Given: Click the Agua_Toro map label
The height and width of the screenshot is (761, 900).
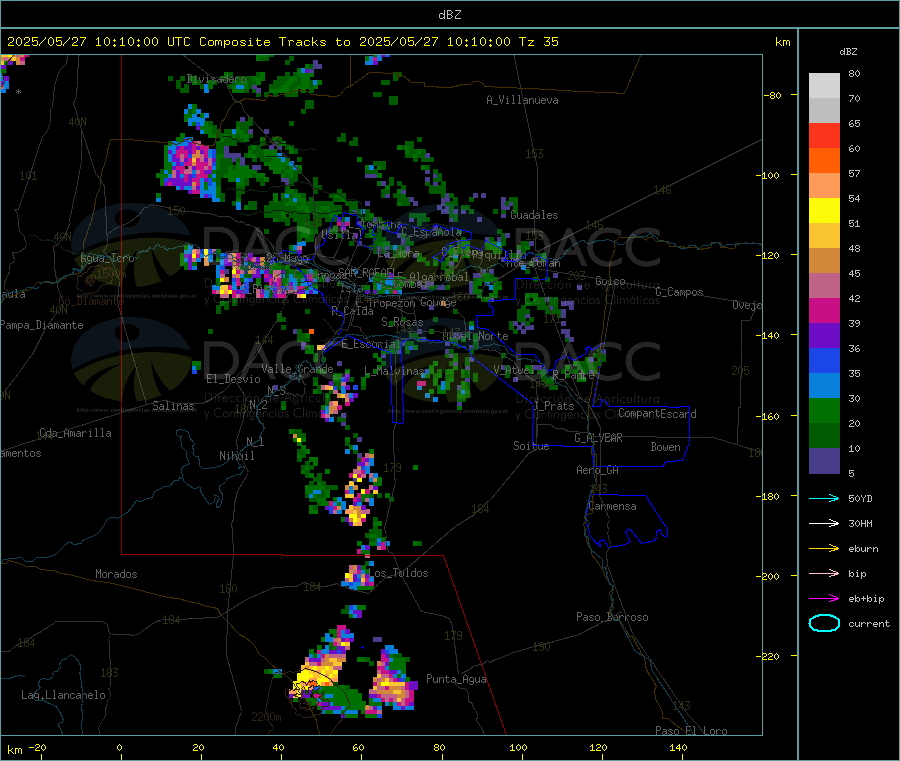Looking at the screenshot, I should click(107, 258).
